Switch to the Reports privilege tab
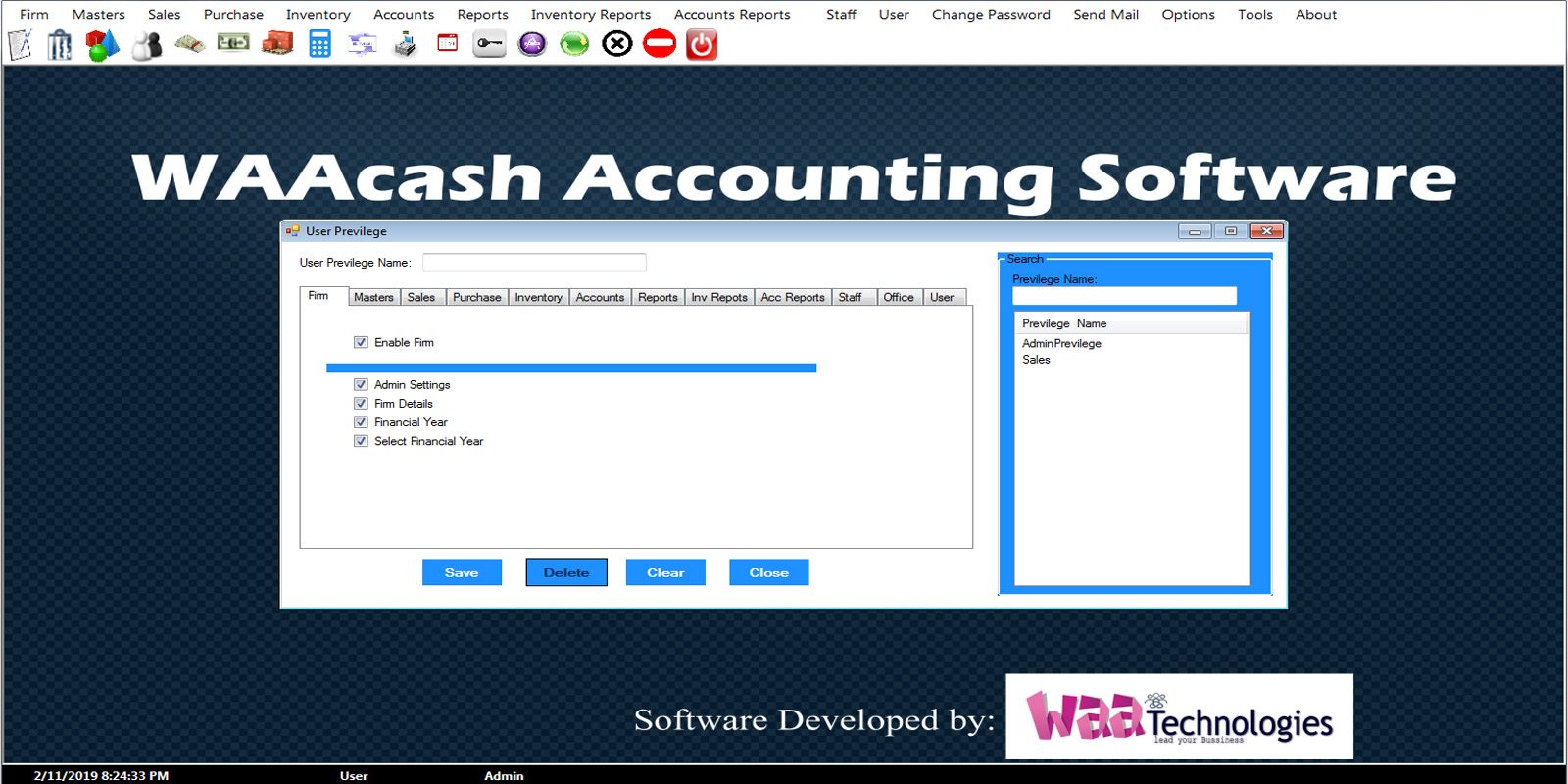Screen dimensions: 1568x784 tap(658, 297)
